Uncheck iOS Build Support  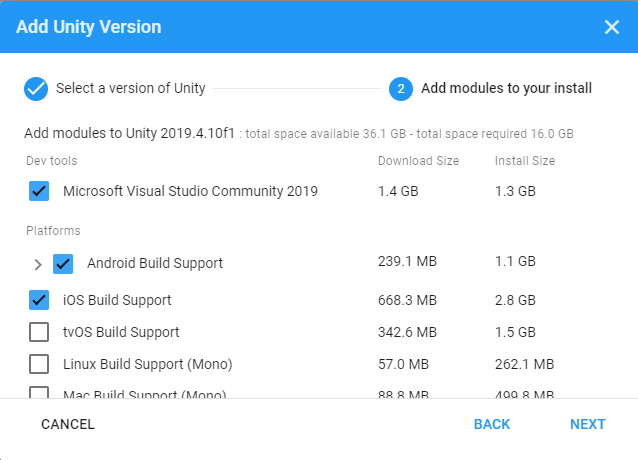[x=39, y=299]
